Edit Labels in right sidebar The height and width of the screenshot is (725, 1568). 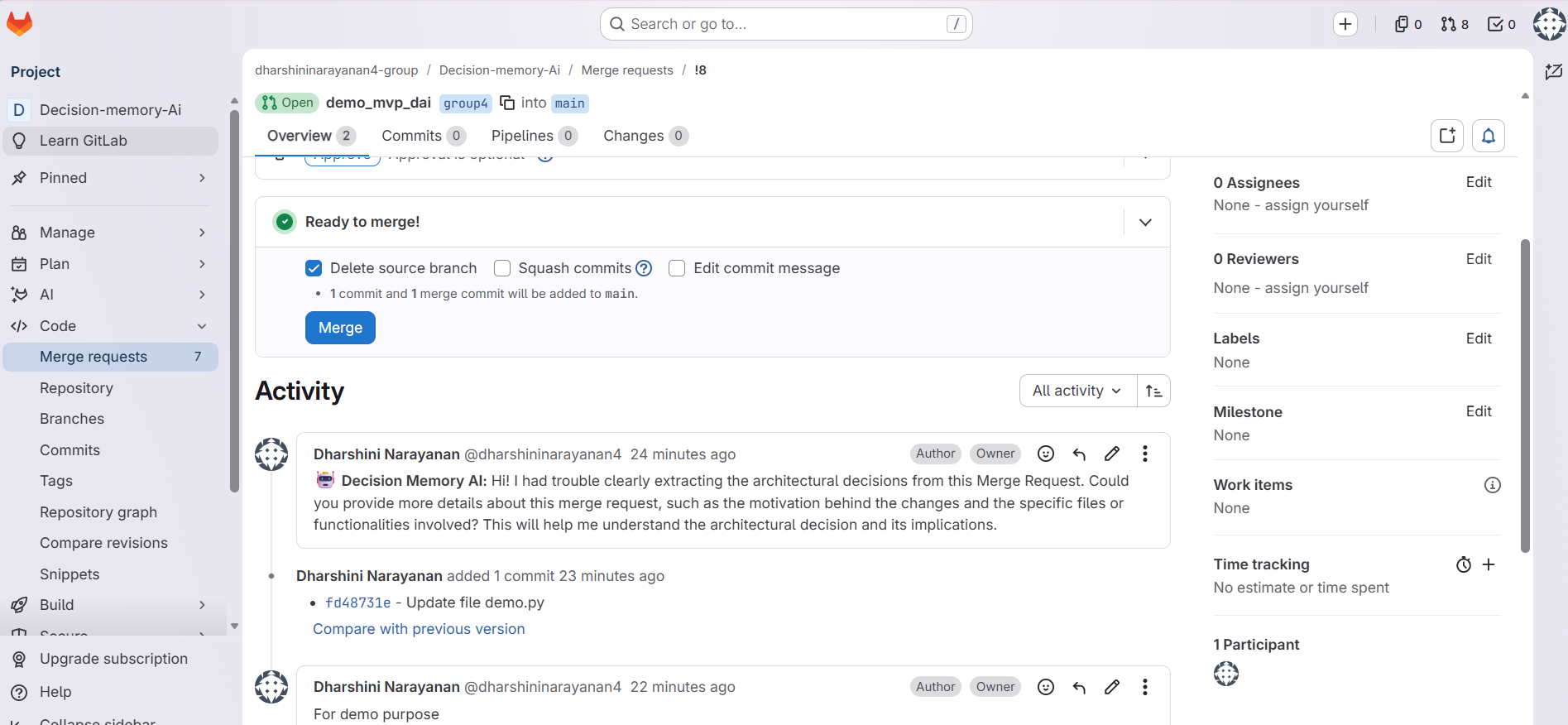[1479, 338]
